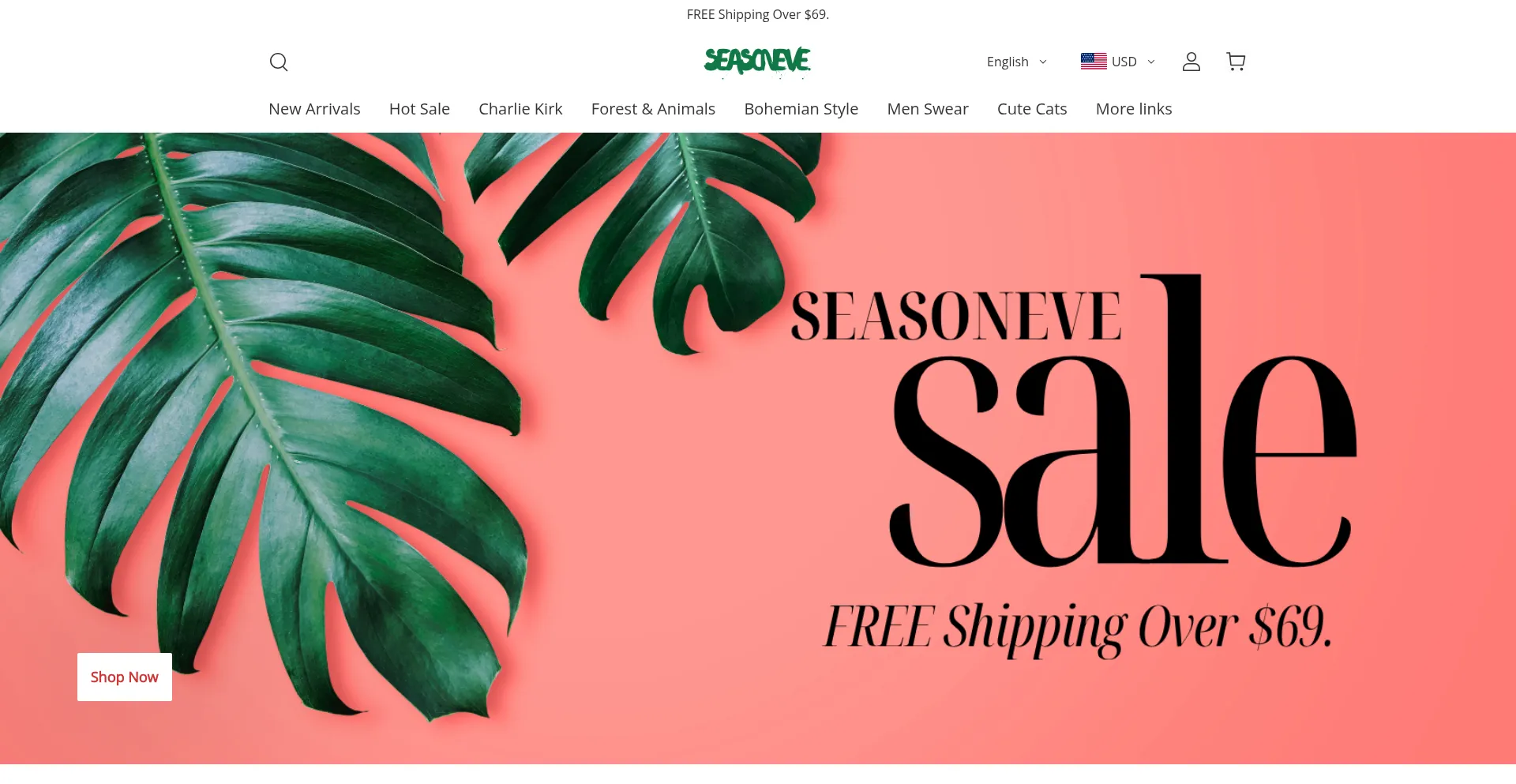Click the FREE Shipping Over $69 announcement
This screenshot has width=1516, height=784.
pyautogui.click(x=758, y=14)
